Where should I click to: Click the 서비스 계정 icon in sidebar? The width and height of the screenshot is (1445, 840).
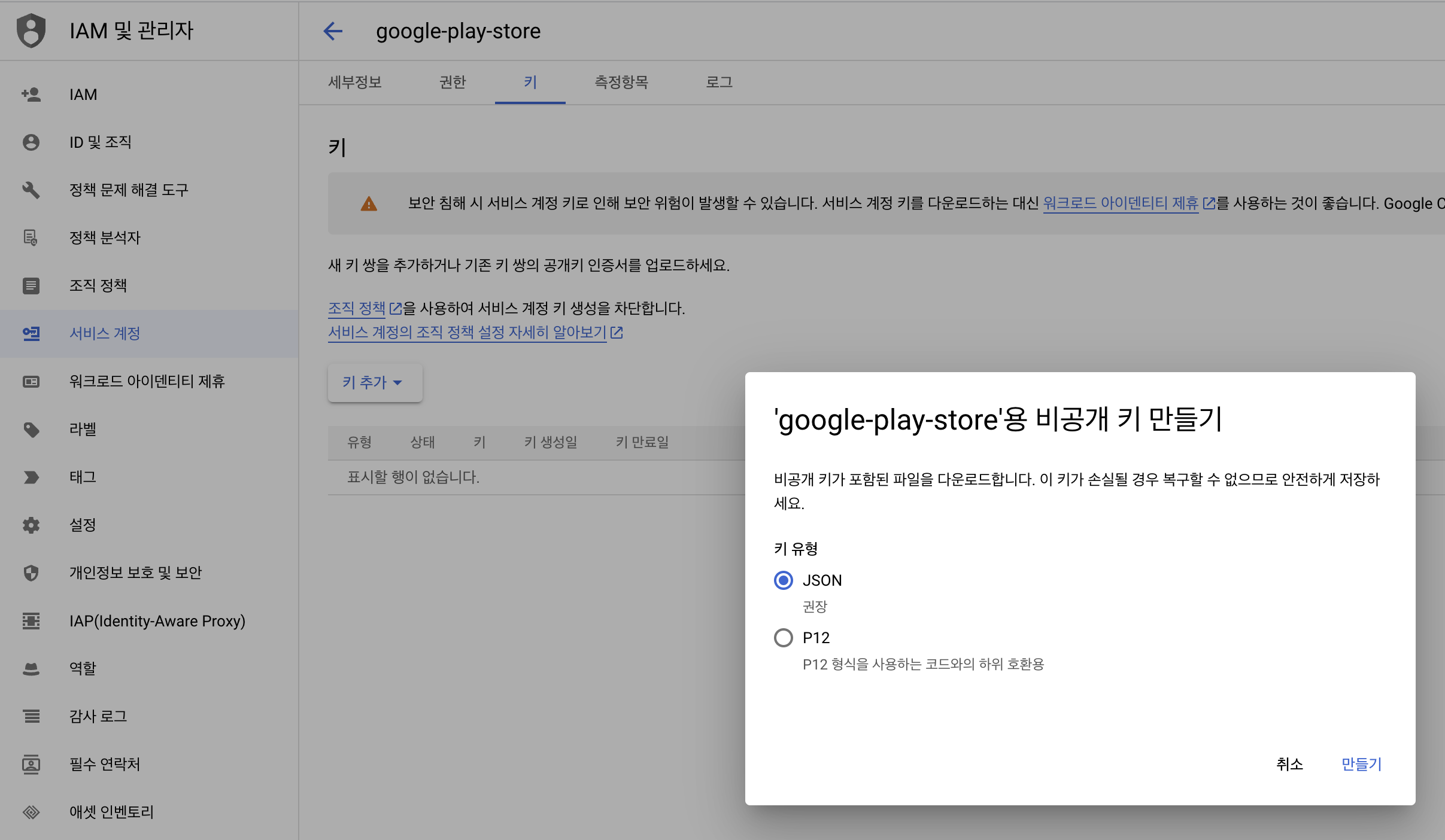pyautogui.click(x=31, y=334)
